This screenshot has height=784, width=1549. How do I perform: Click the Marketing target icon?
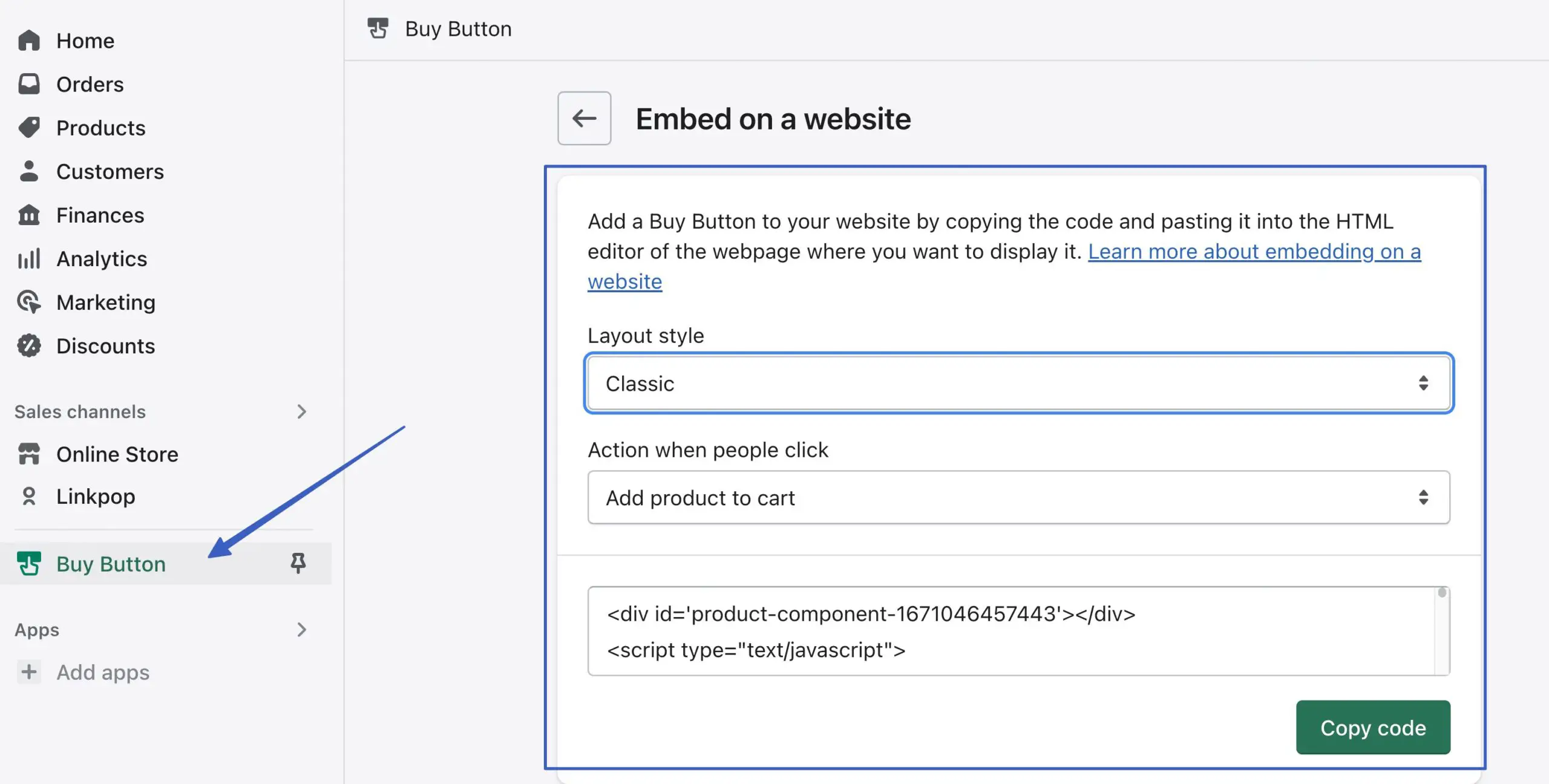click(x=28, y=302)
